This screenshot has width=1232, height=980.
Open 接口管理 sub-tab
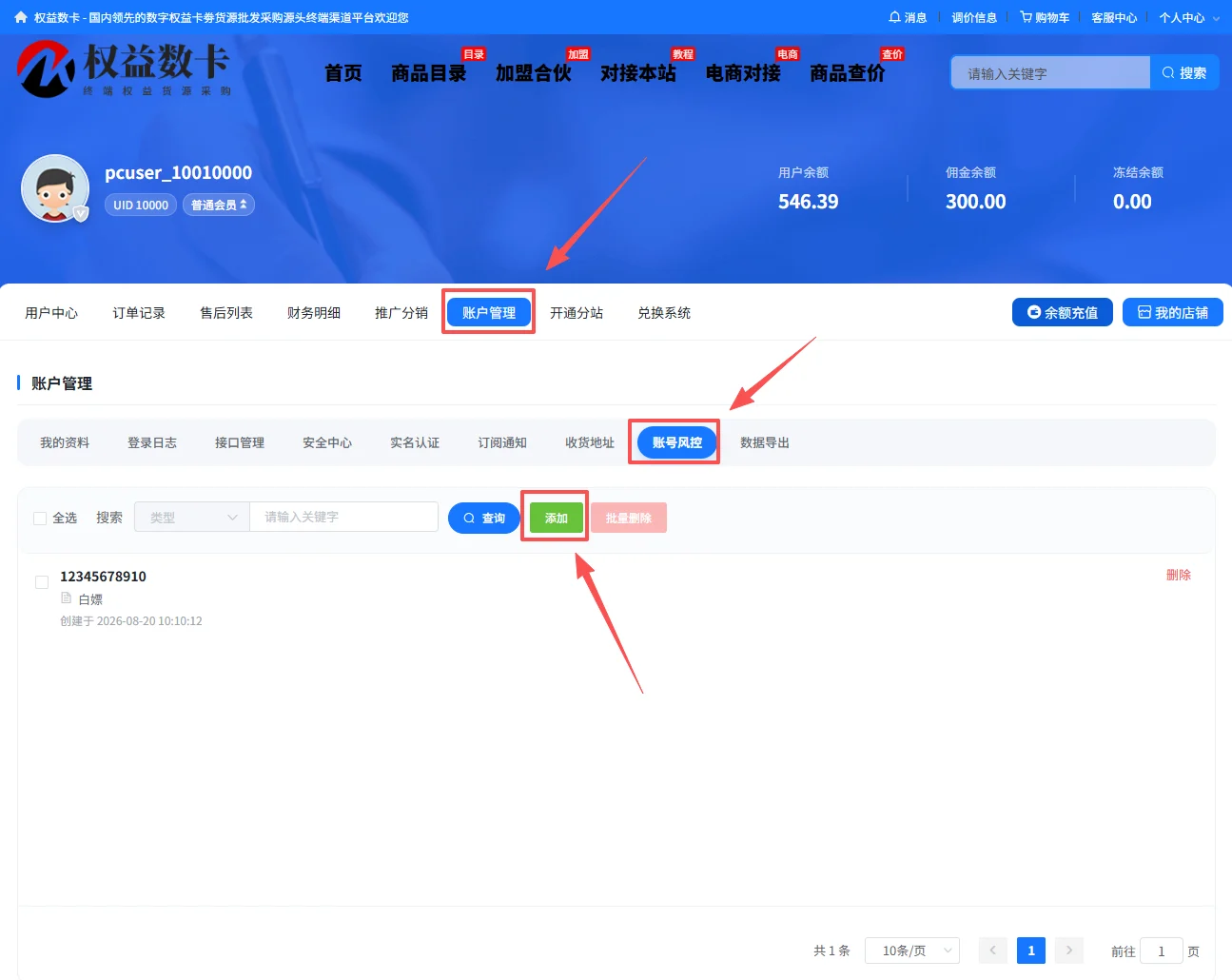coord(240,442)
